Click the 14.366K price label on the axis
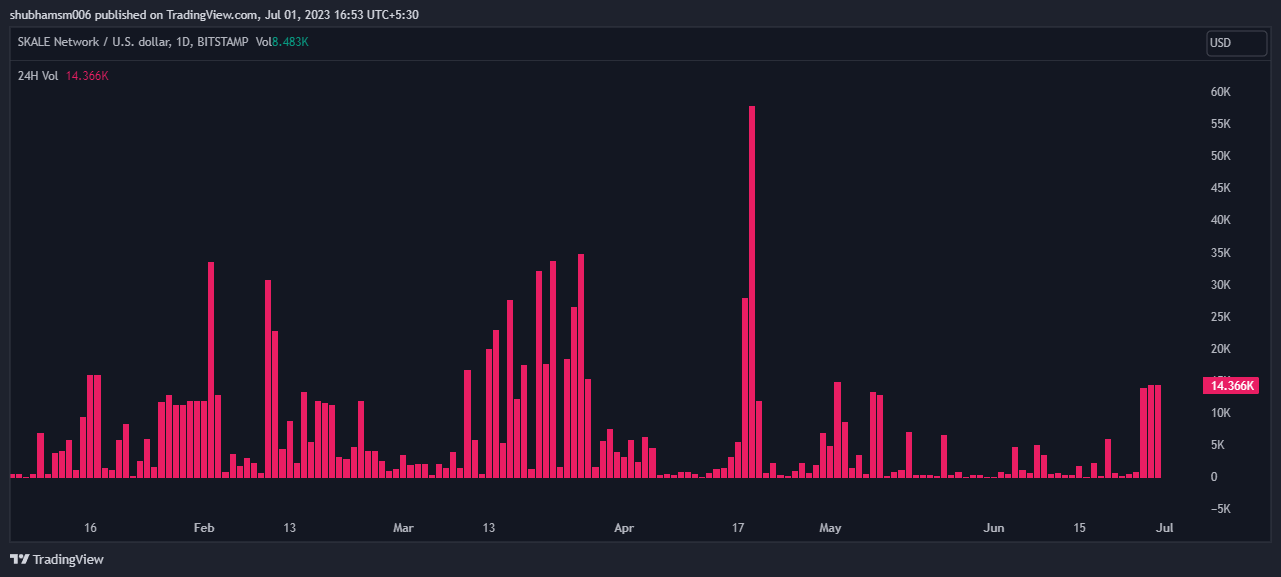 coord(1232,385)
